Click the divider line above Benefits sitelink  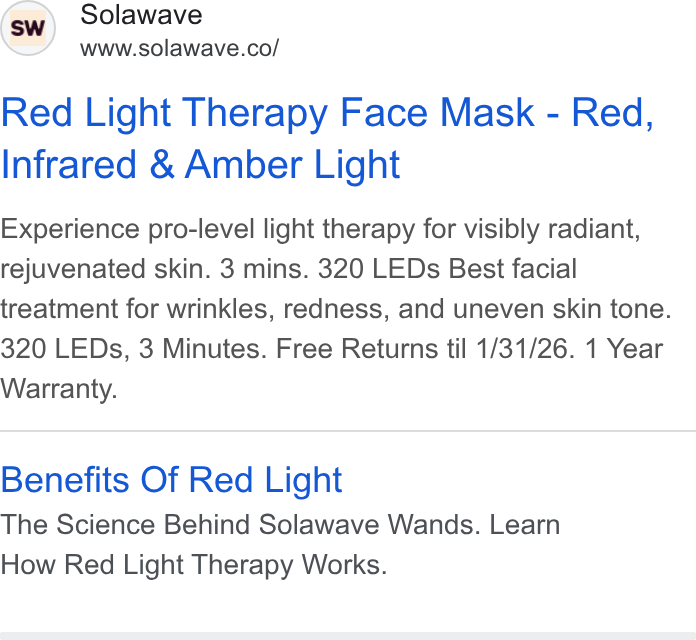[348, 431]
